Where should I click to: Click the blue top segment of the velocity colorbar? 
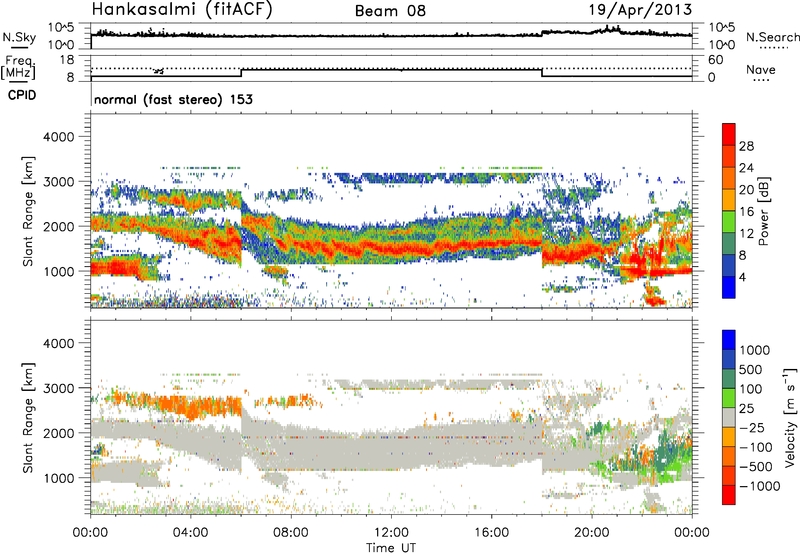point(729,340)
